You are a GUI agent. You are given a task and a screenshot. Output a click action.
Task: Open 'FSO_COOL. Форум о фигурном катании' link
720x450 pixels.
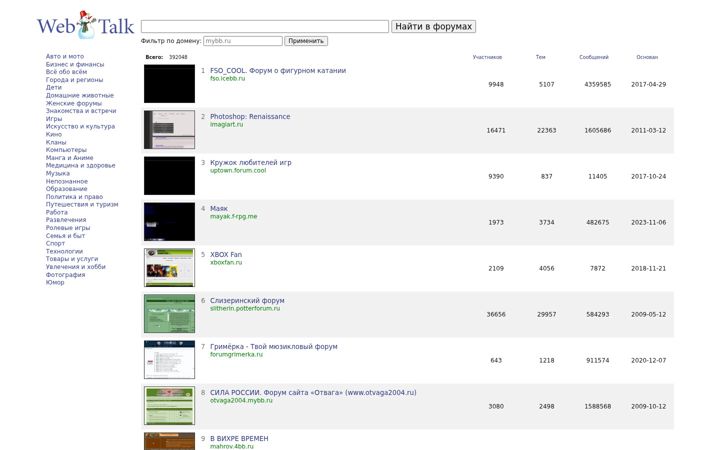[x=278, y=71]
